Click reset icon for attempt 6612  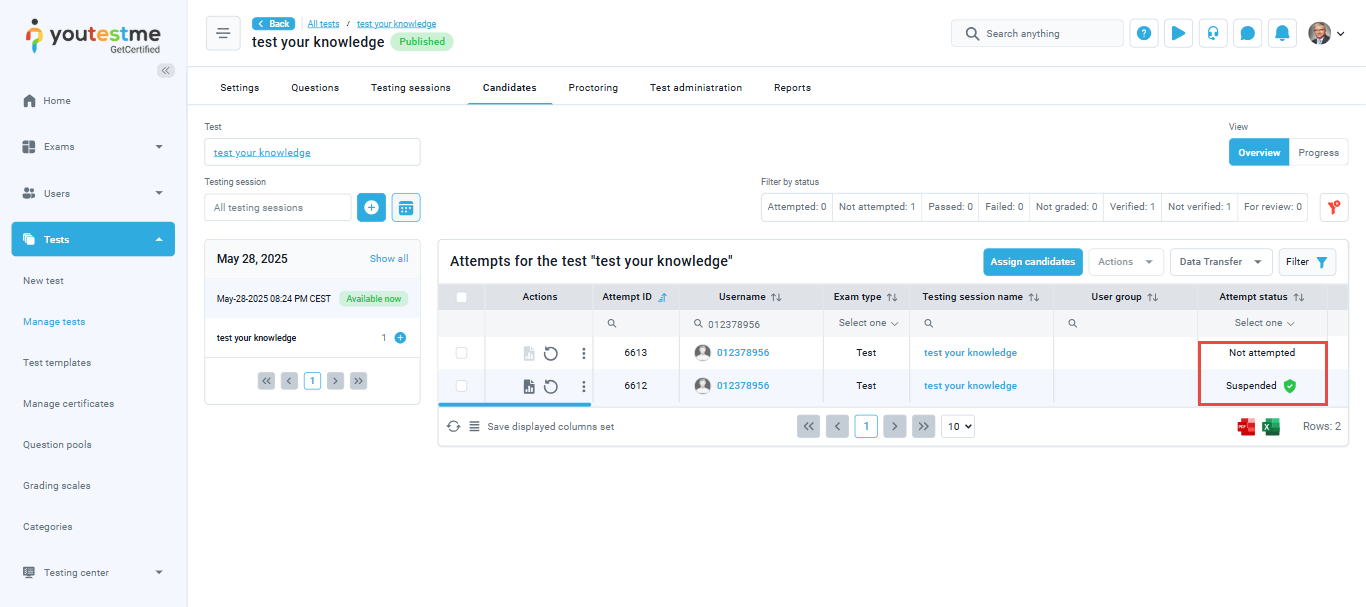[551, 386]
